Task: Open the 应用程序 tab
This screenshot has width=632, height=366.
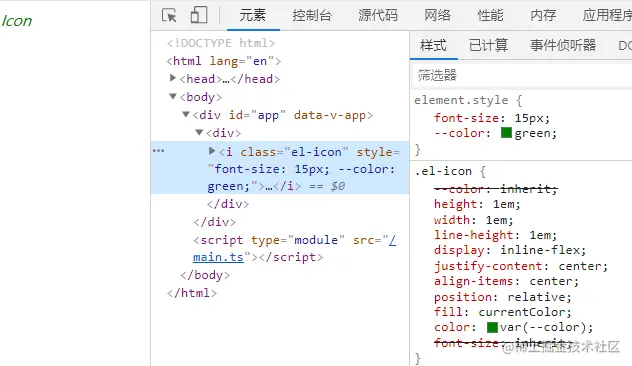Action: coord(607,15)
